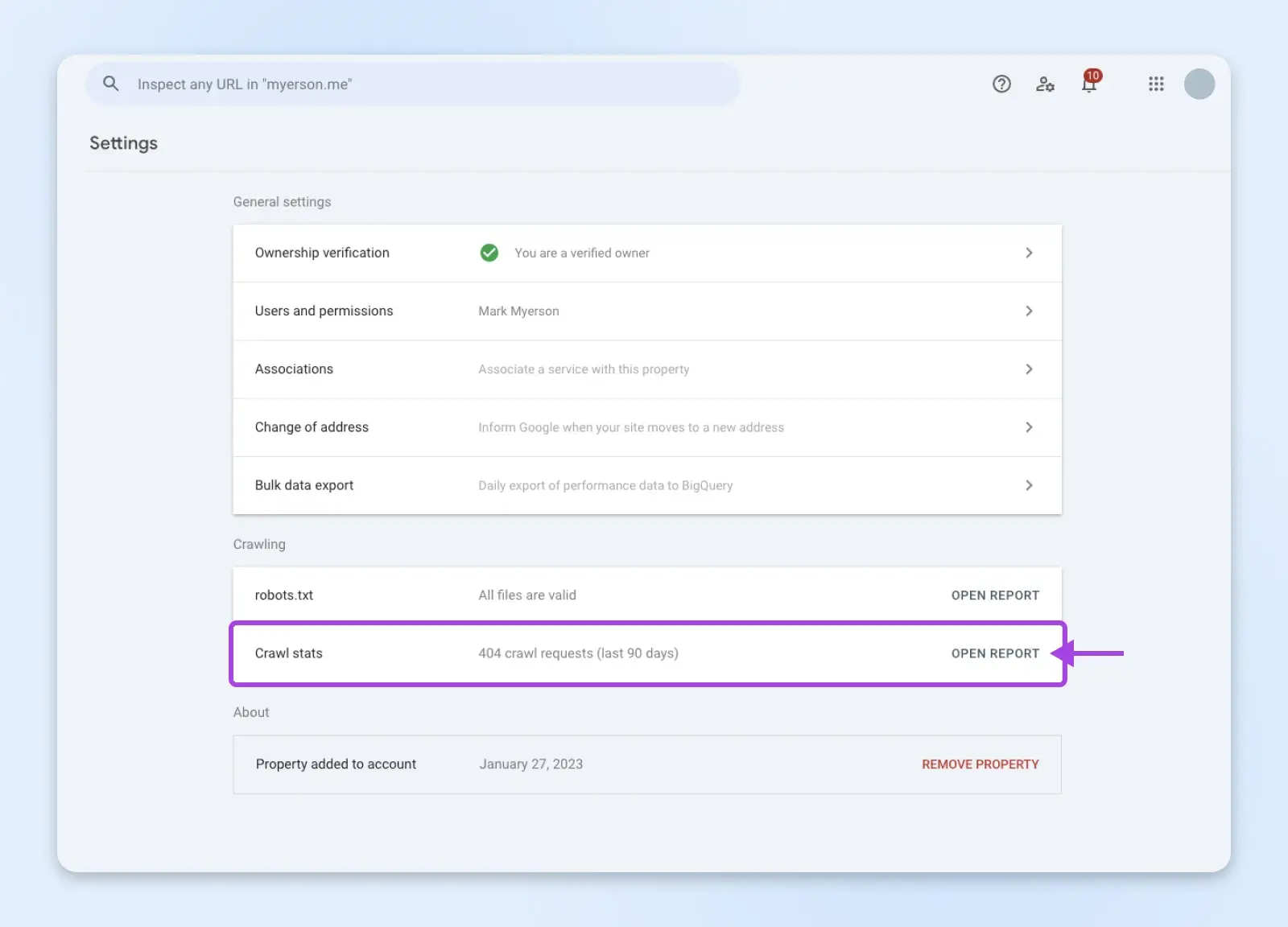Viewport: 1288px width, 927px height.
Task: Click the 404 crawl requests text
Action: (578, 653)
